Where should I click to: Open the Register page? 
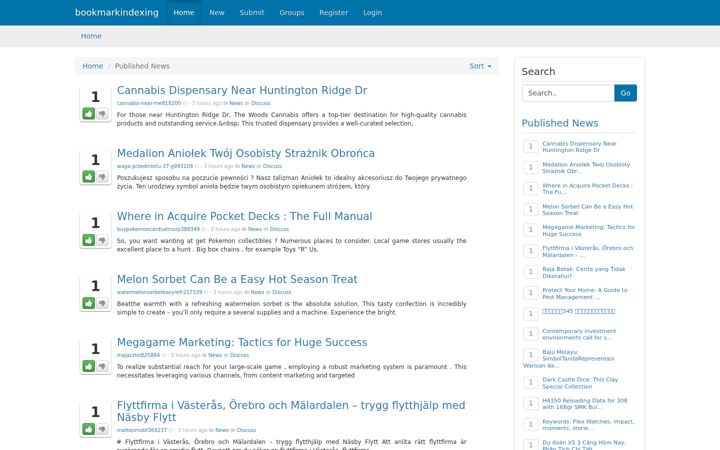click(333, 12)
